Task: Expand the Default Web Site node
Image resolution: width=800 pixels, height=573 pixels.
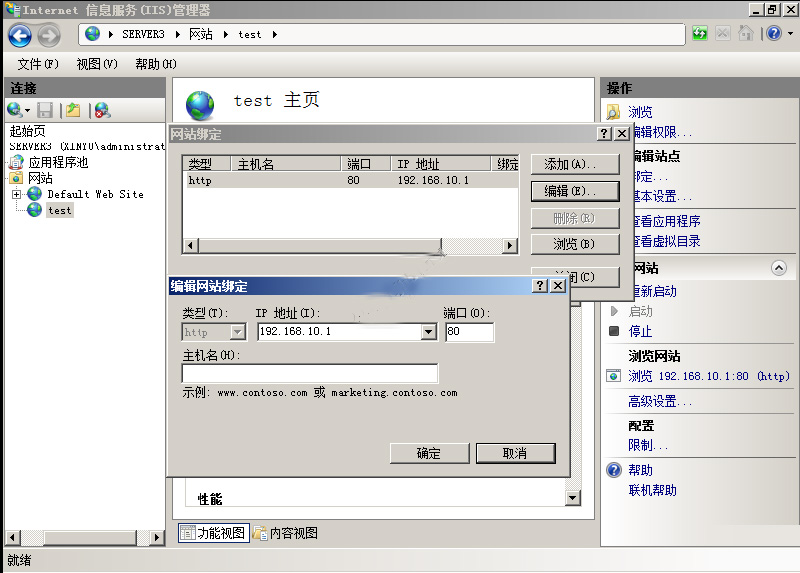Action: coord(17,194)
